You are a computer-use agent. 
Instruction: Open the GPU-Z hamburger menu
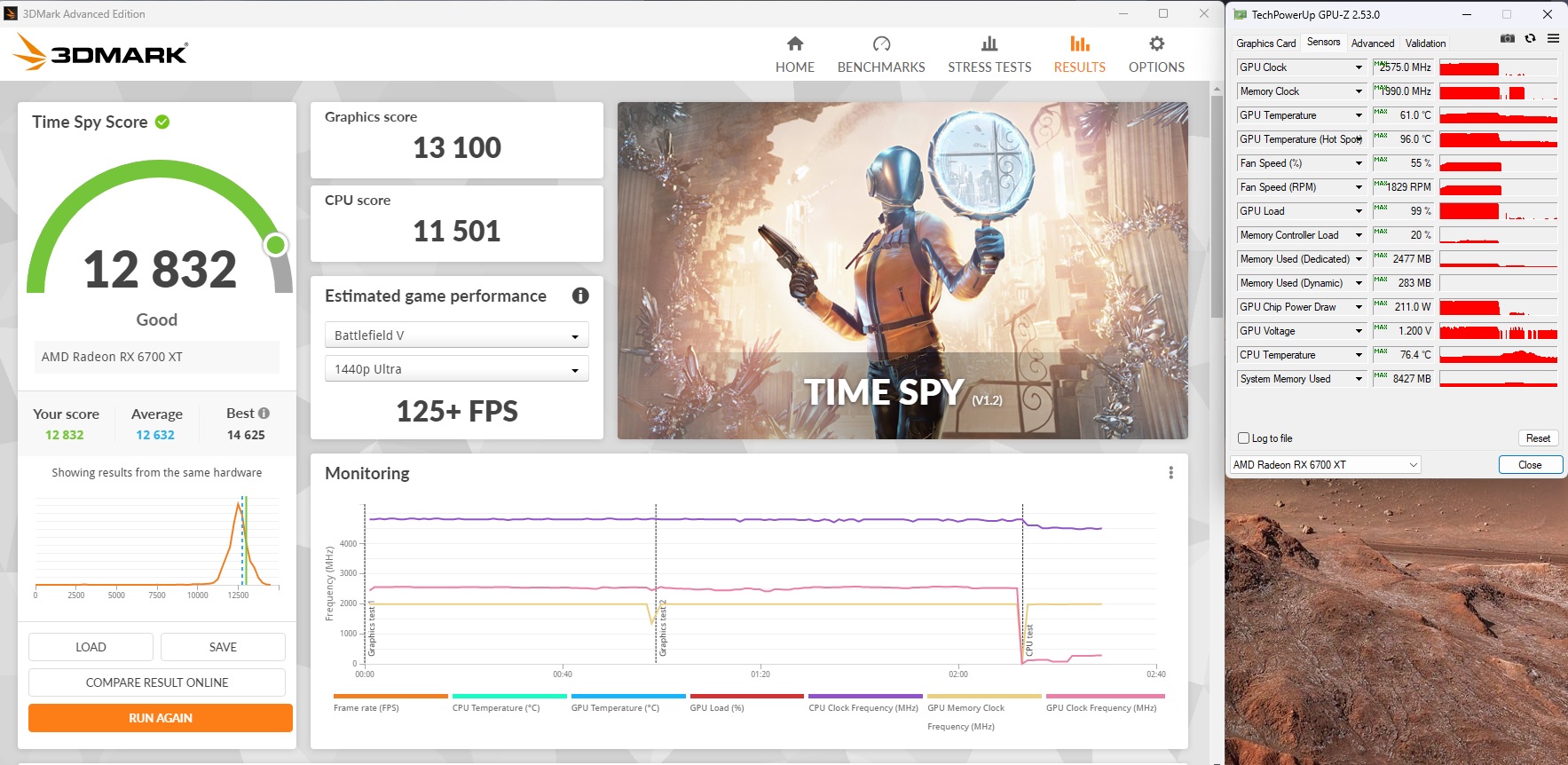(1553, 39)
